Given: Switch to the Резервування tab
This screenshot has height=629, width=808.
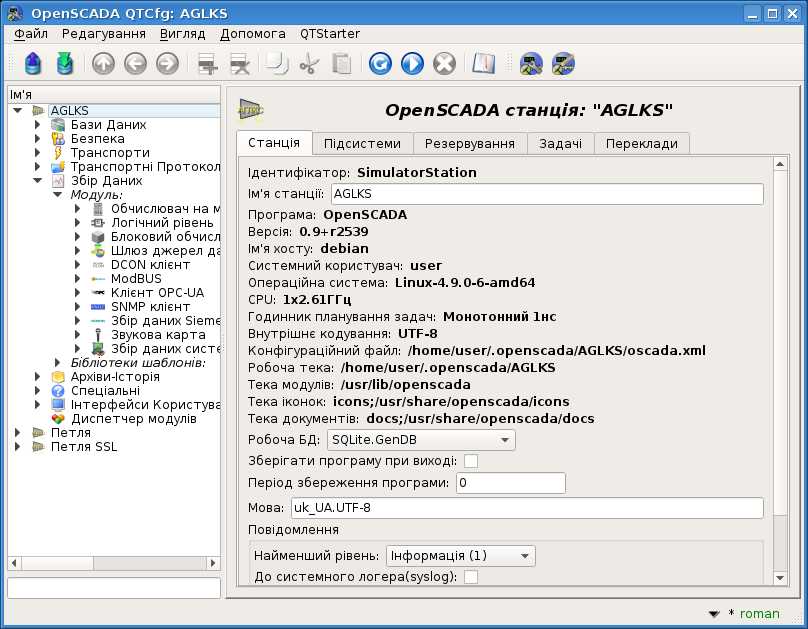Looking at the screenshot, I should click(x=470, y=144).
